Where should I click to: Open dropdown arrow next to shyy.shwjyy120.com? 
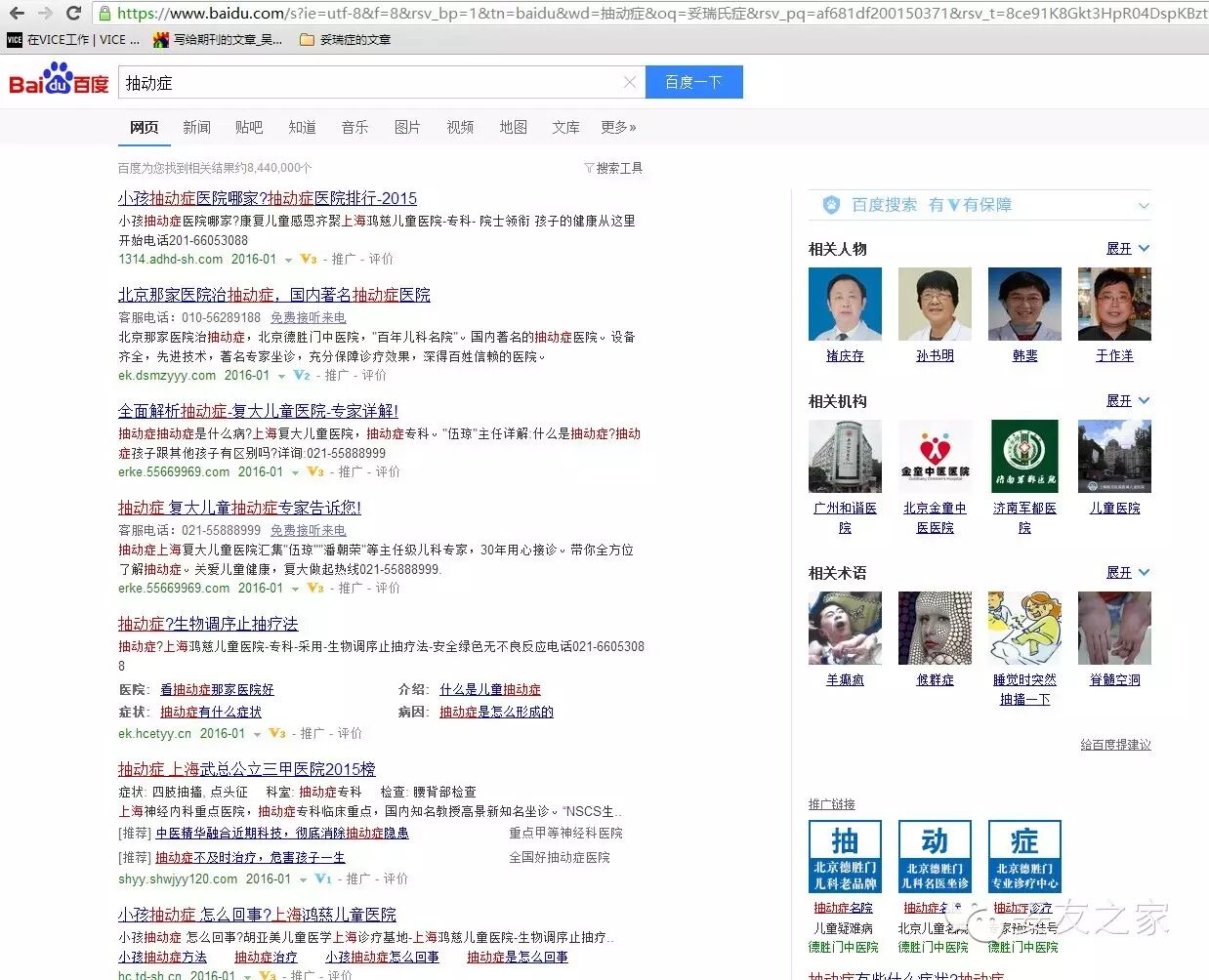point(303,879)
